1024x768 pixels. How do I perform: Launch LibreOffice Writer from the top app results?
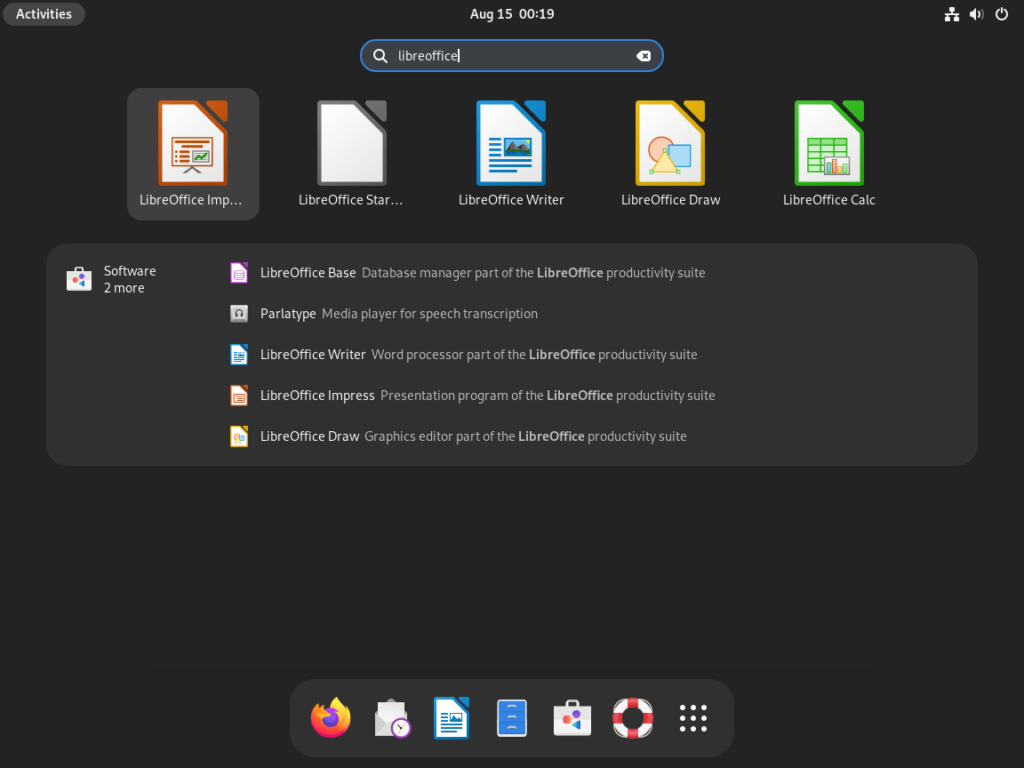click(x=511, y=154)
